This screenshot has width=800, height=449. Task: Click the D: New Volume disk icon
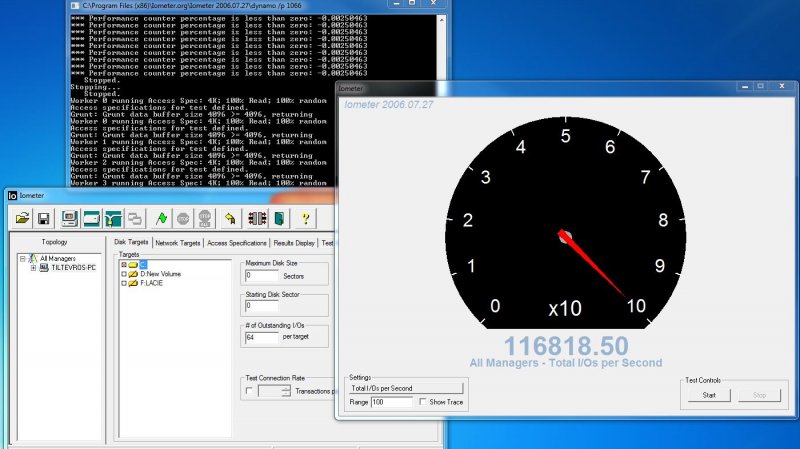(x=133, y=274)
